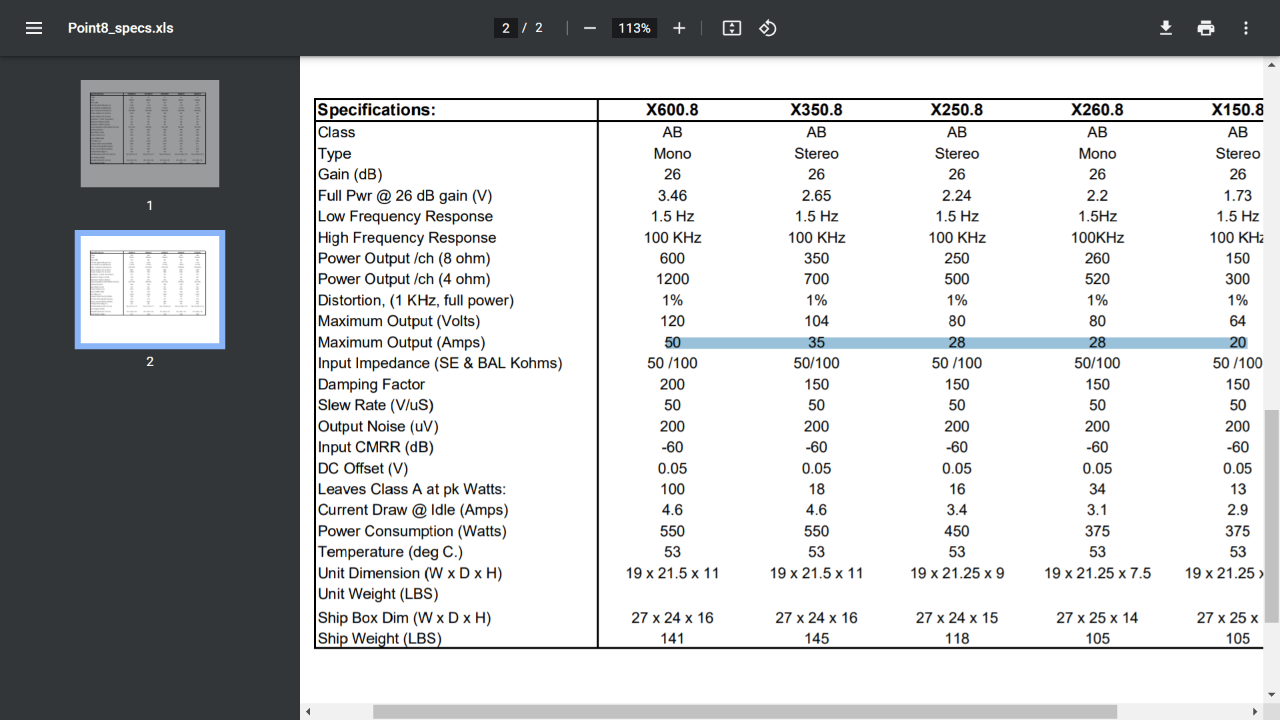Fit document to page icon

732,28
